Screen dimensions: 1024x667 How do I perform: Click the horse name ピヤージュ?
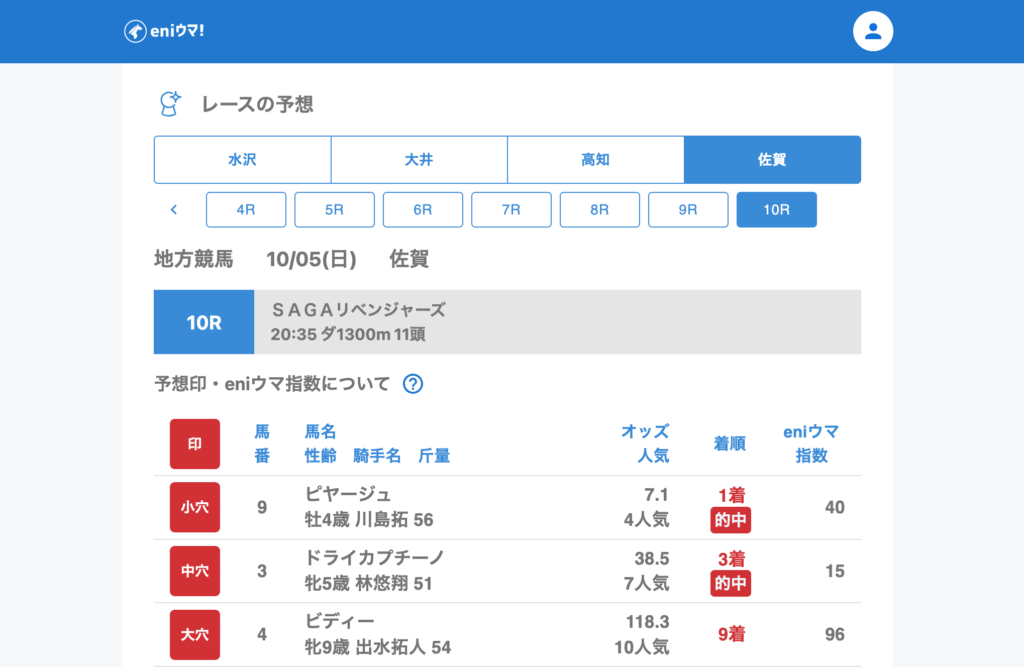pos(348,494)
